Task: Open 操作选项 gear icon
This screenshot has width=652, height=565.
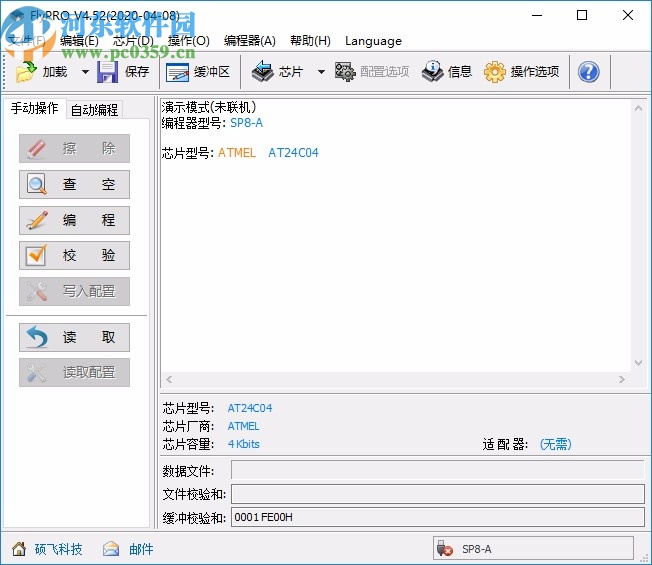Action: coord(494,72)
